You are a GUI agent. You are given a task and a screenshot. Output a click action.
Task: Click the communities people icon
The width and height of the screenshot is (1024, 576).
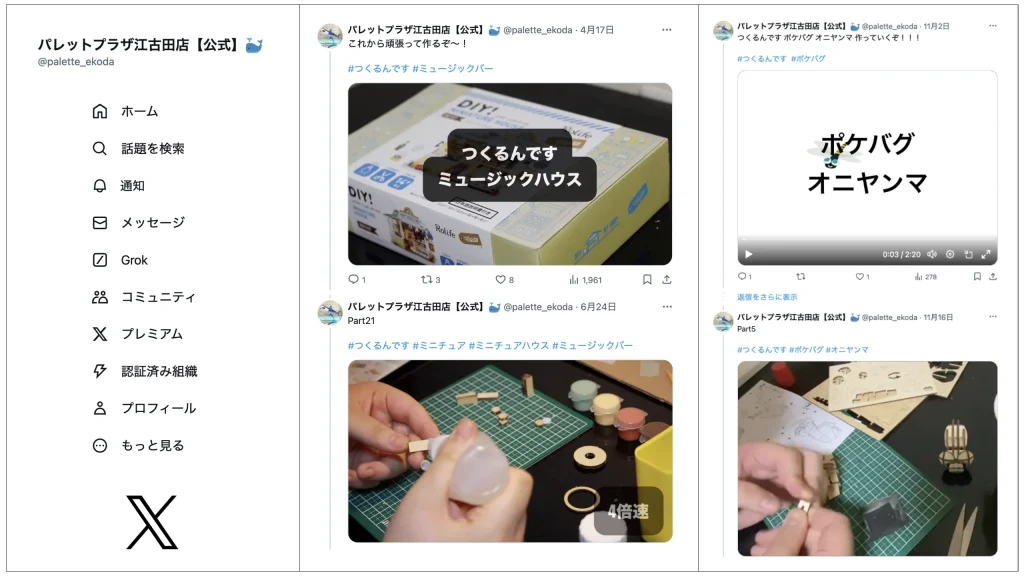pyautogui.click(x=99, y=297)
